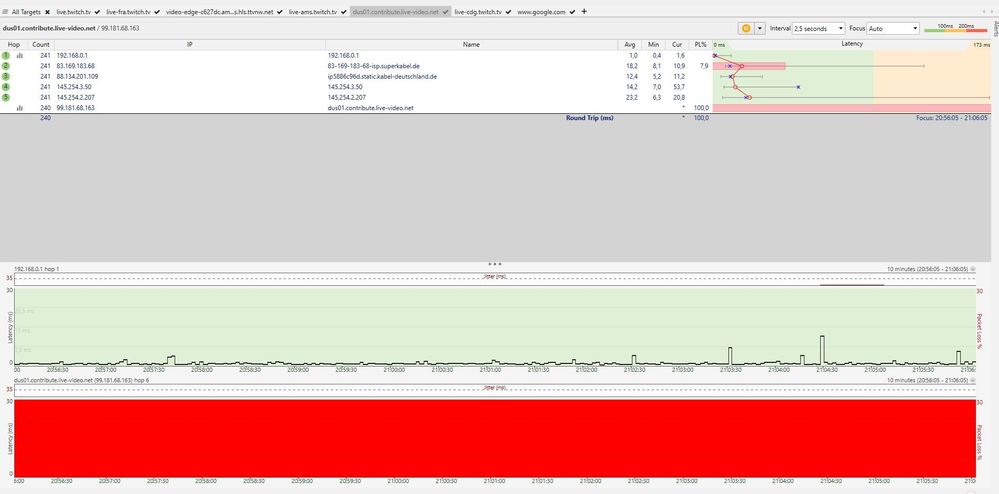Switch to the All Targets tab
The height and width of the screenshot is (494, 999).
click(x=26, y=11)
